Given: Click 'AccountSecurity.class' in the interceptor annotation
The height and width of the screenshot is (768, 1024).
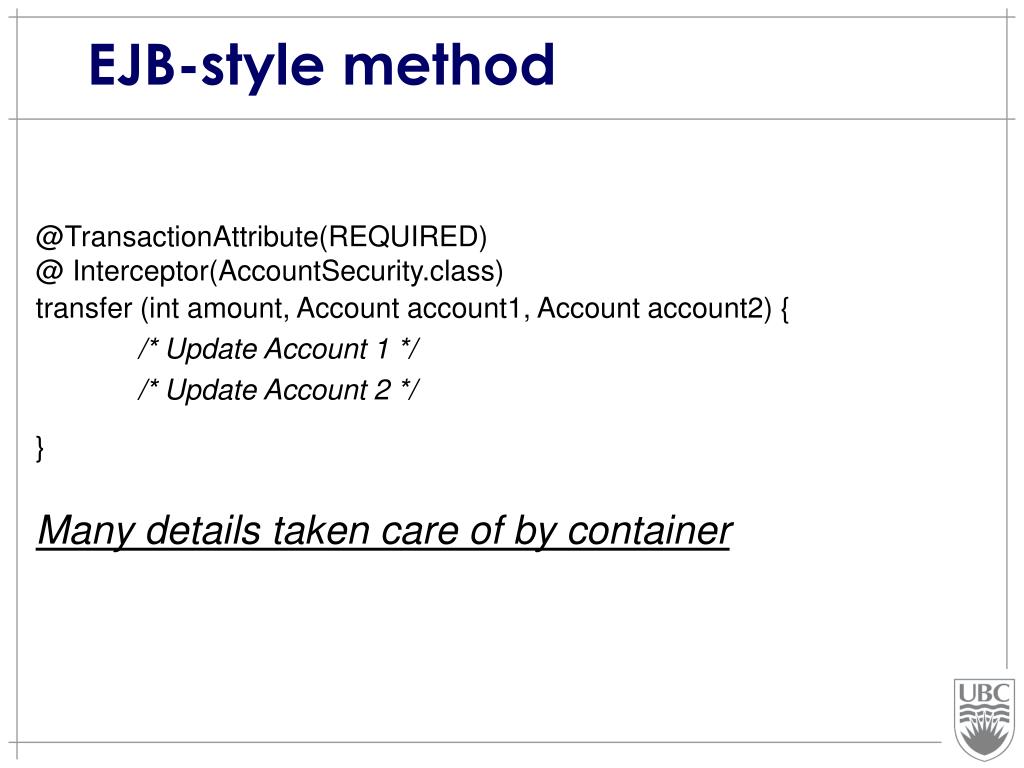Looking at the screenshot, I should tap(356, 271).
